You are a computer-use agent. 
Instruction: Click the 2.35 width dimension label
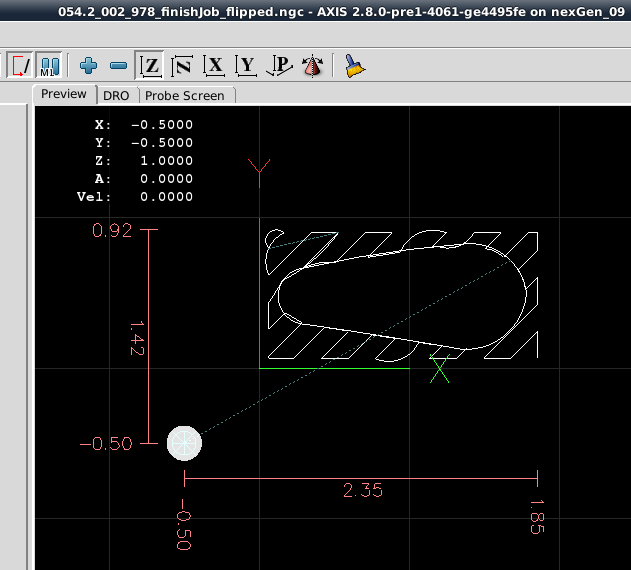362,490
